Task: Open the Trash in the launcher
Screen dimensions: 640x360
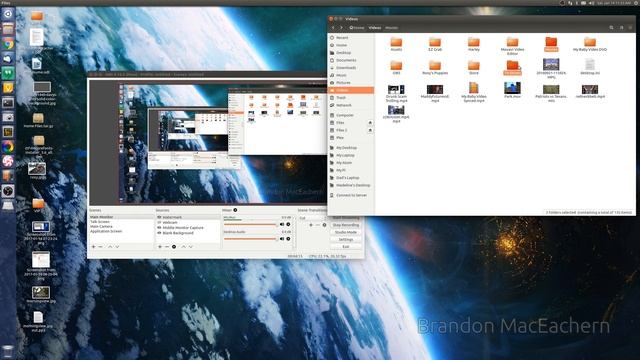Action: point(8,351)
